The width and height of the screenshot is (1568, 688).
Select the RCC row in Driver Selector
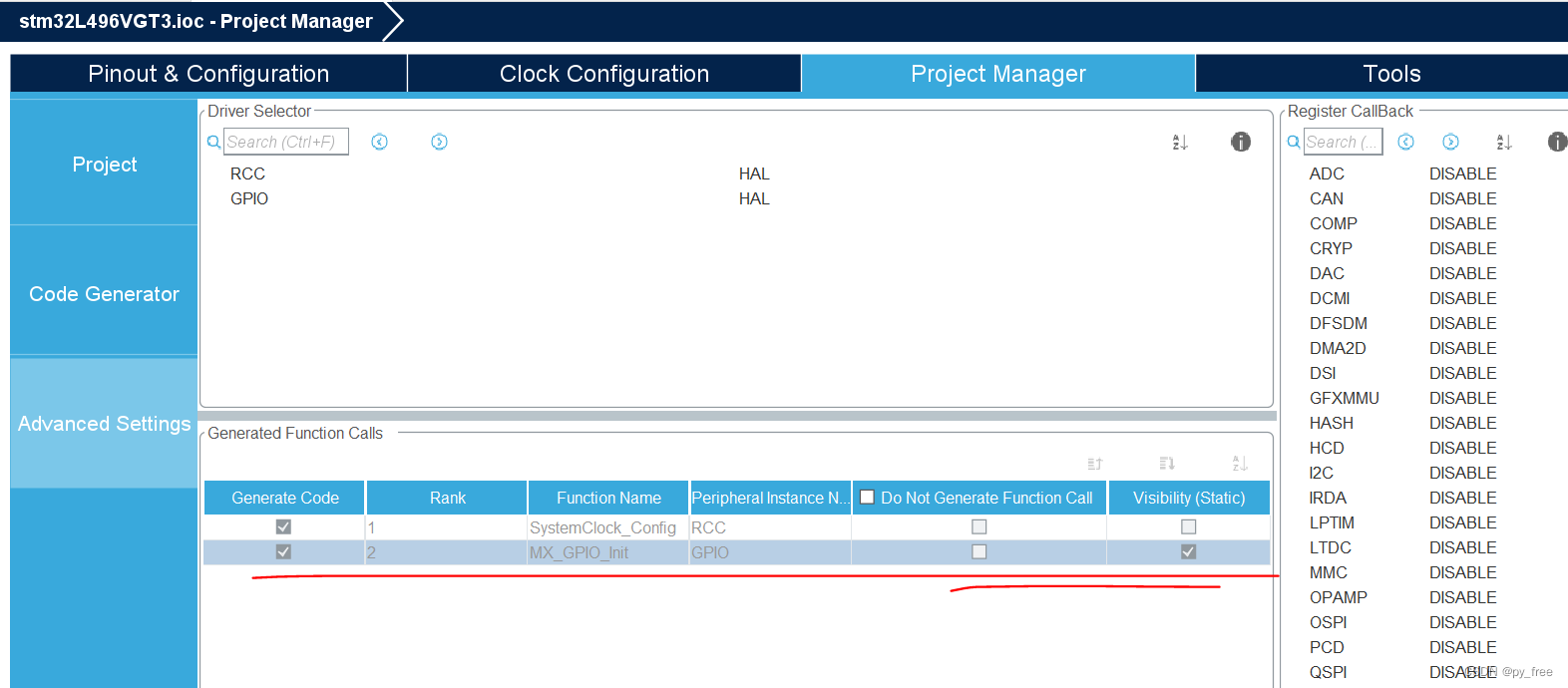(x=247, y=173)
